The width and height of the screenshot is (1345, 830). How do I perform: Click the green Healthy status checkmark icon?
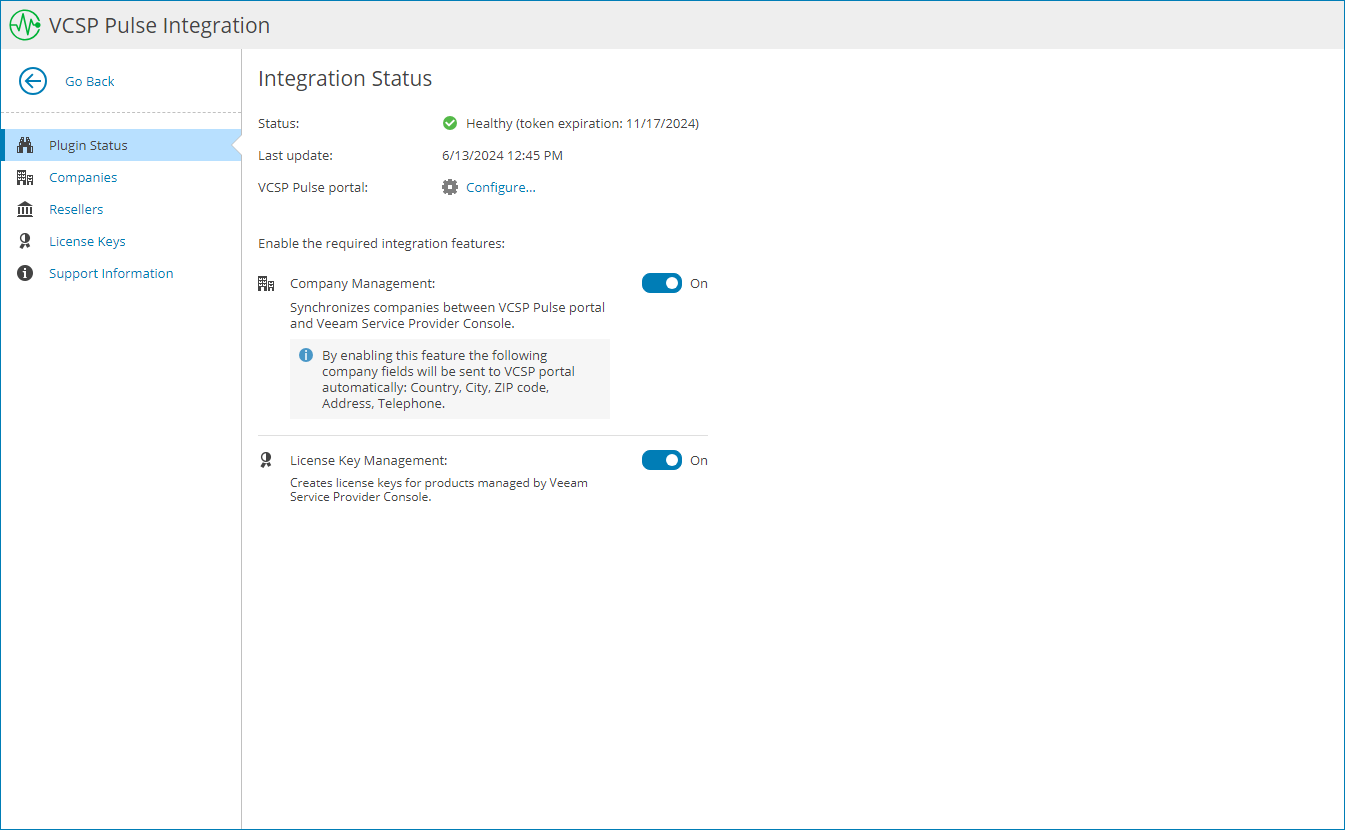450,123
